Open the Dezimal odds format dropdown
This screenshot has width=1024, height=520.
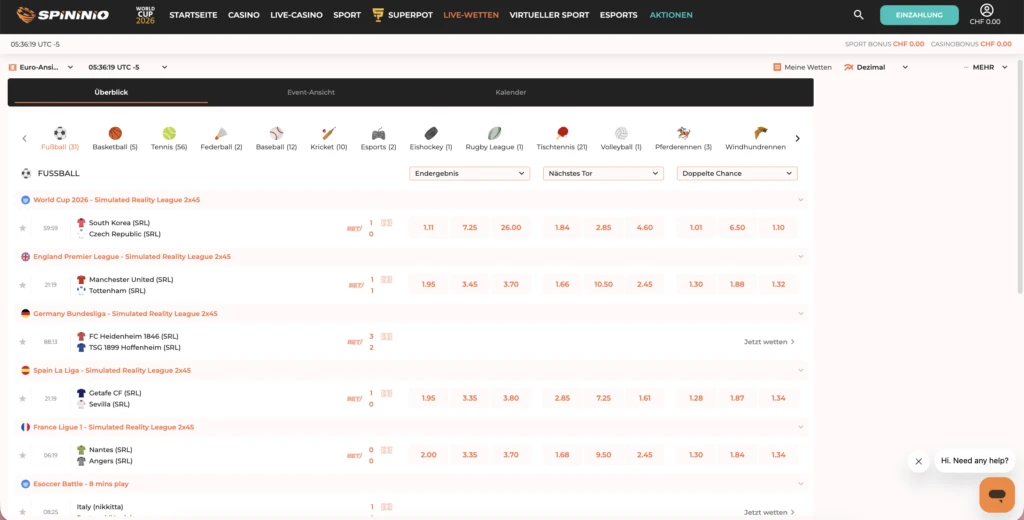[876, 67]
